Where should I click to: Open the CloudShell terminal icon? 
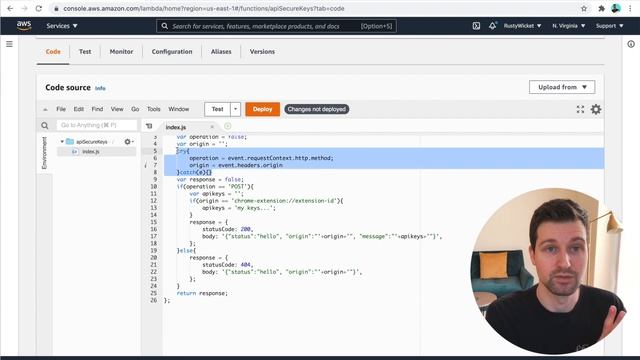tap(476, 26)
